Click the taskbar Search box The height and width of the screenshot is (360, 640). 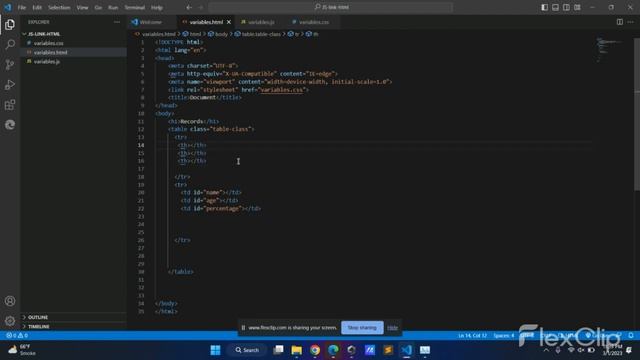[247, 350]
